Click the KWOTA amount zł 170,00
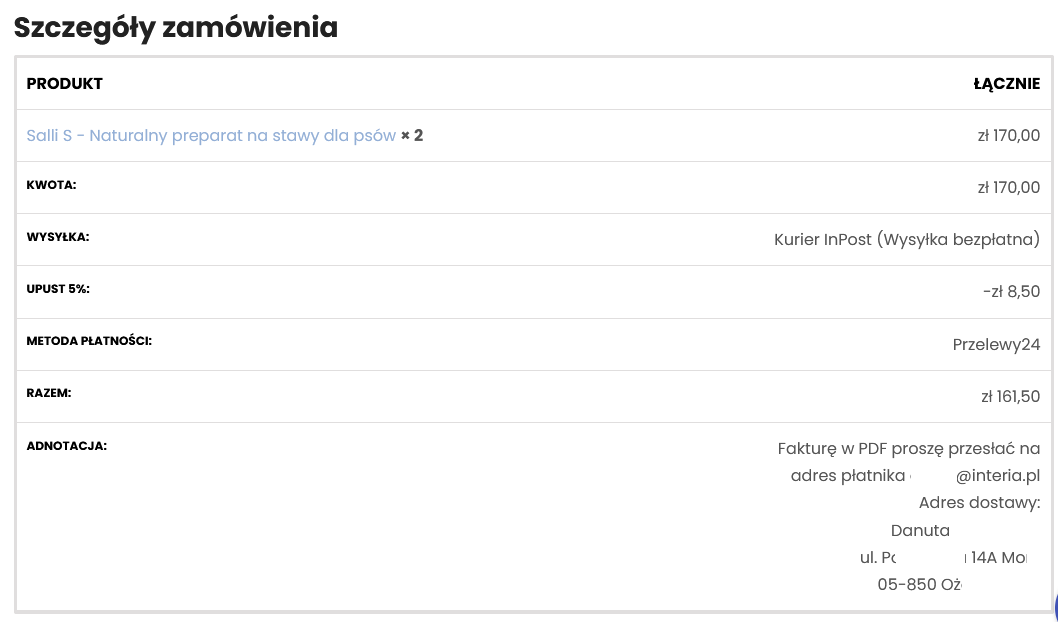Viewport: 1058px width, 622px height. point(1009,188)
